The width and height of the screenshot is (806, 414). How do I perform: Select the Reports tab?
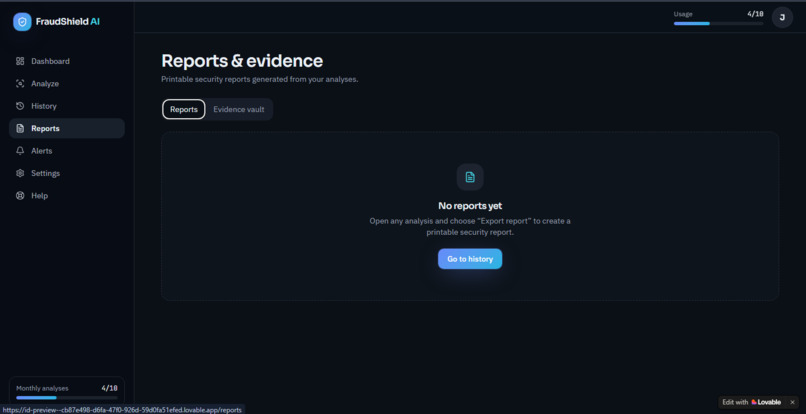click(184, 110)
